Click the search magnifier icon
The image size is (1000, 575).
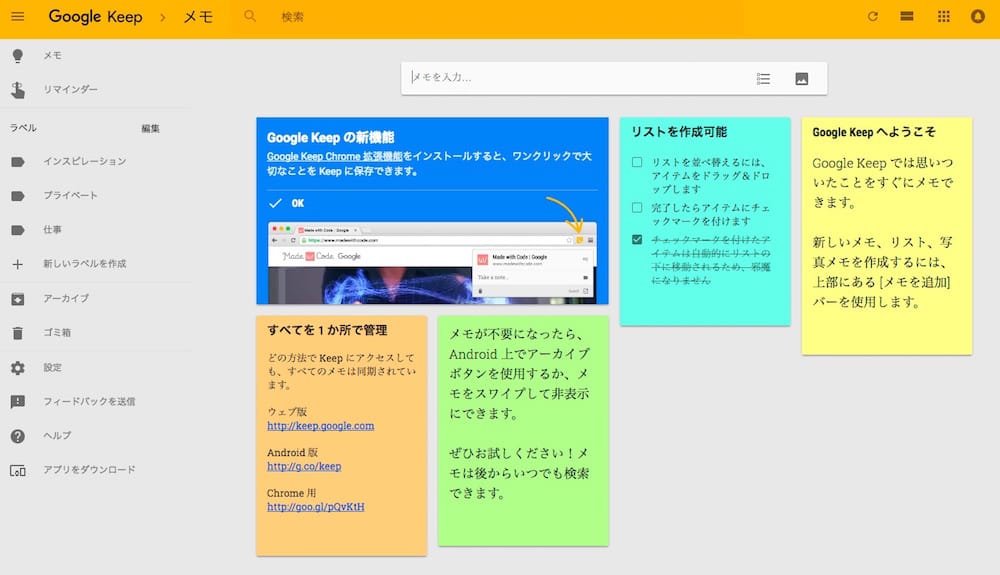250,16
